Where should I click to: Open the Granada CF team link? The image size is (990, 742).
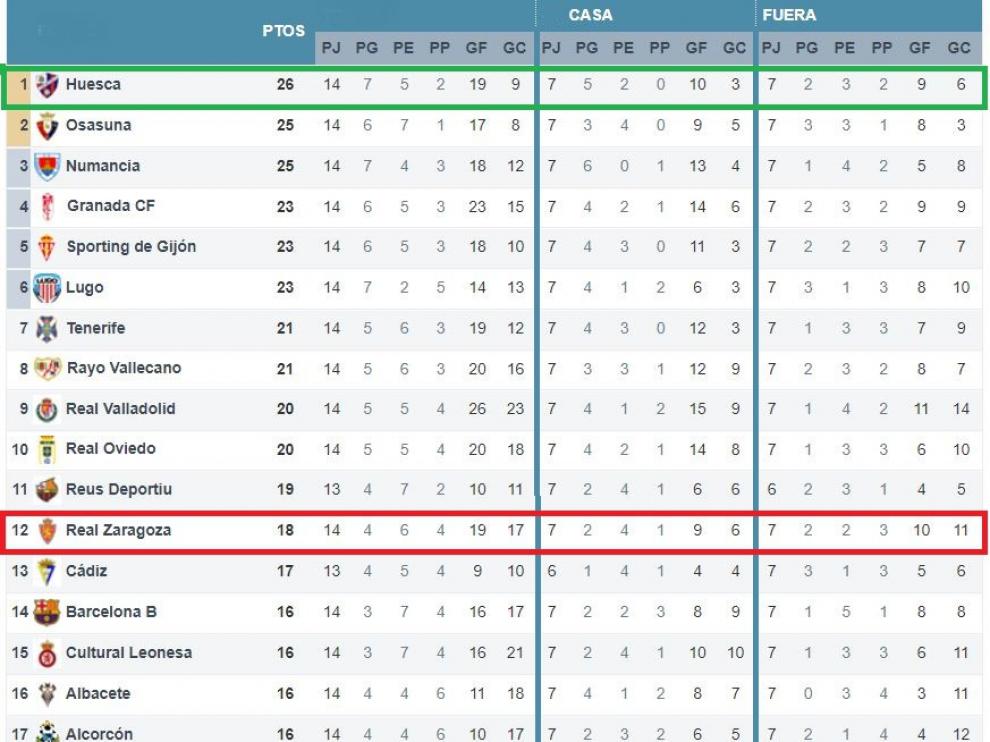tap(111, 206)
